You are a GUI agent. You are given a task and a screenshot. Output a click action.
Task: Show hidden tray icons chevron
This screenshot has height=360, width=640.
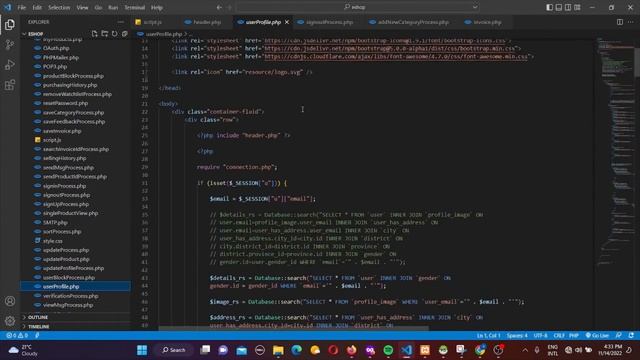[525, 350]
